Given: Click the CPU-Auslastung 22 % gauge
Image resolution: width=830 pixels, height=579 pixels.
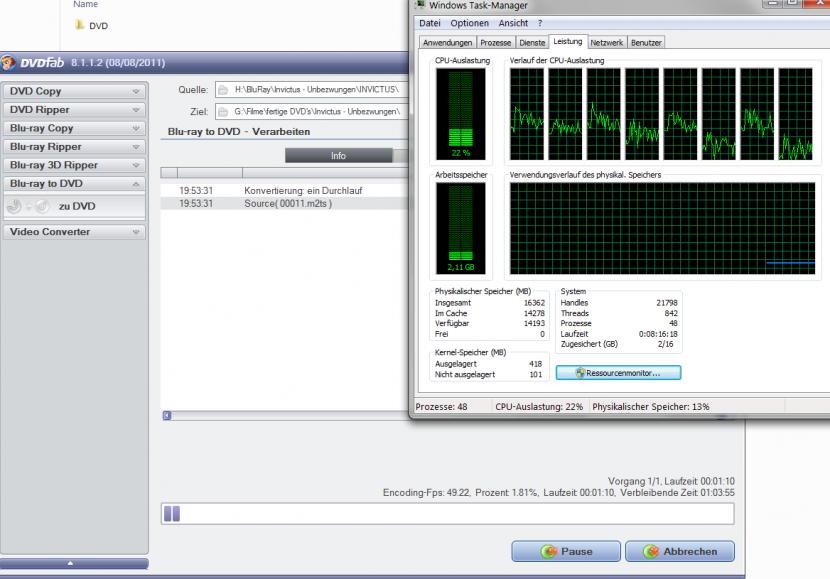Looking at the screenshot, I should tap(461, 114).
